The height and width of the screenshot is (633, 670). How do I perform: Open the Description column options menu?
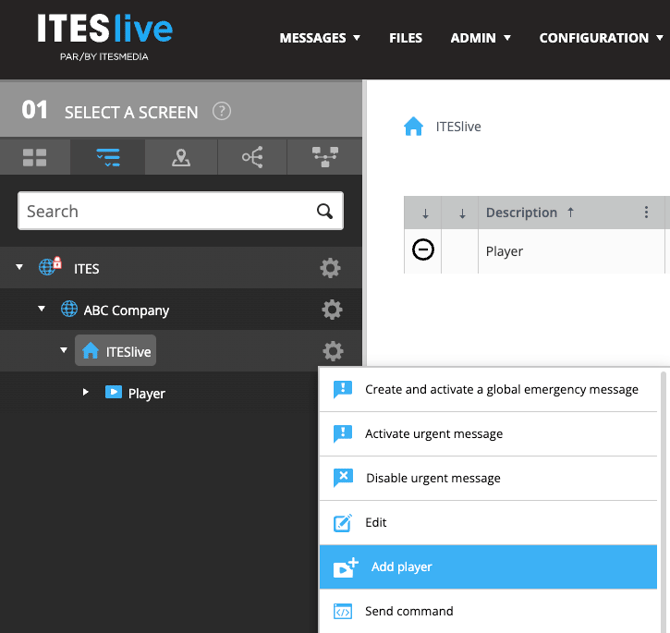646,212
